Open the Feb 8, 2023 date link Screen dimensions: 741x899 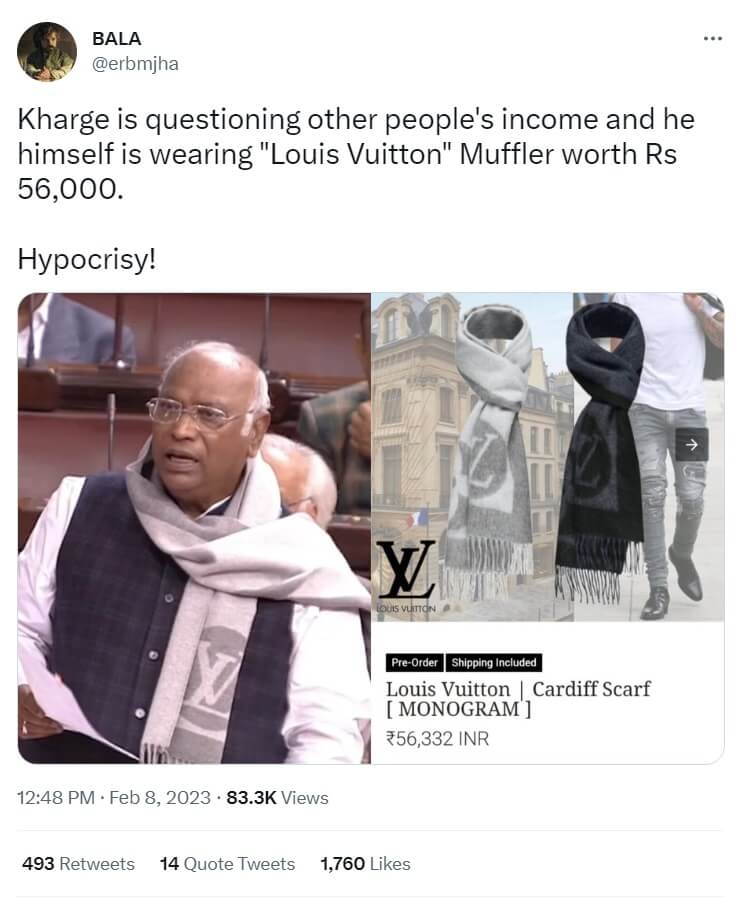(x=160, y=798)
